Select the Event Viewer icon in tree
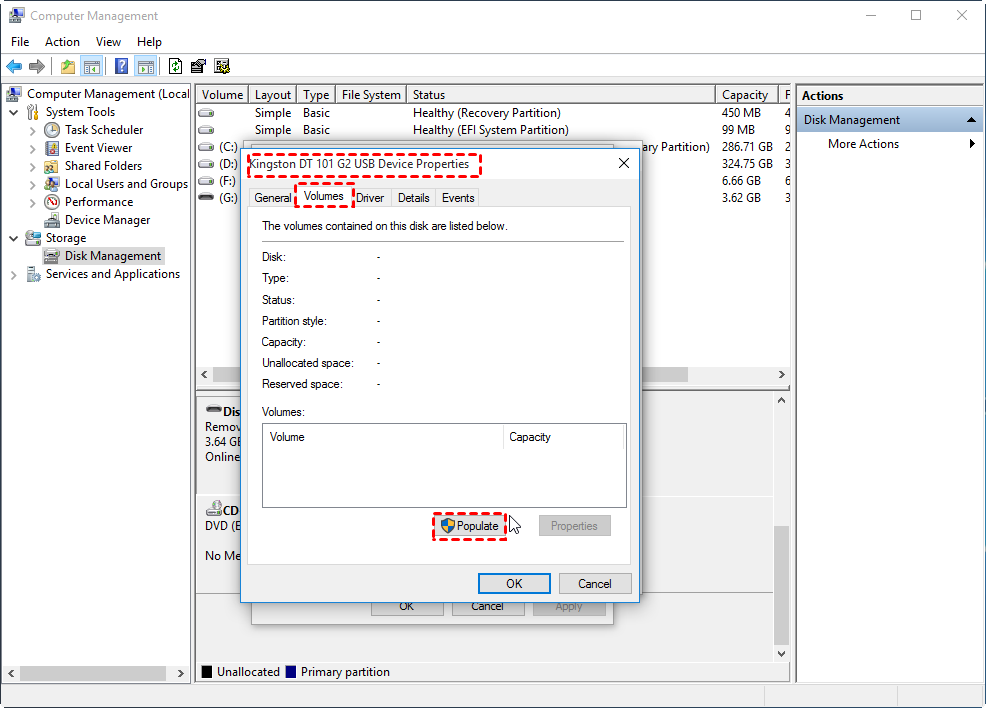The width and height of the screenshot is (986, 708). (52, 148)
